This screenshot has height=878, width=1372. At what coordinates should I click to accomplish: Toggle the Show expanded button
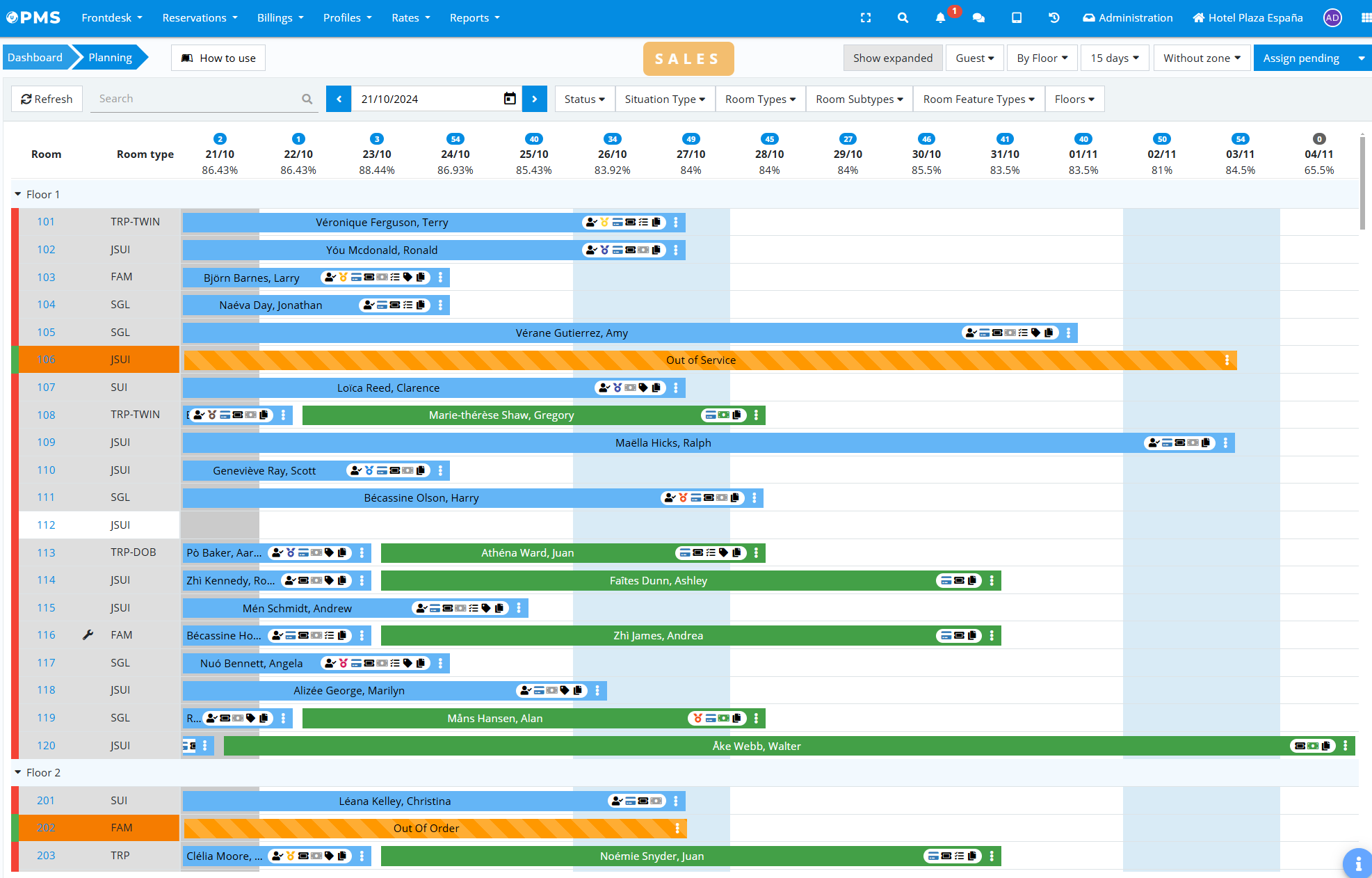(x=892, y=58)
